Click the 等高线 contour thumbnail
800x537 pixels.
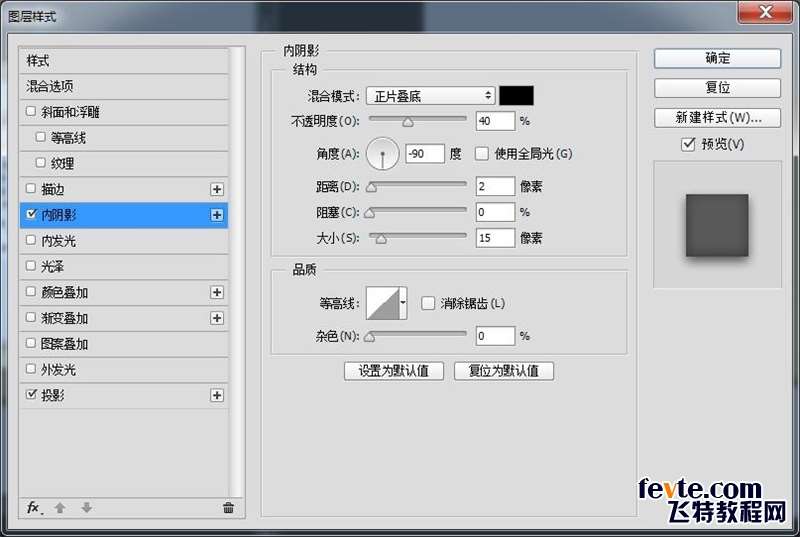pos(383,303)
